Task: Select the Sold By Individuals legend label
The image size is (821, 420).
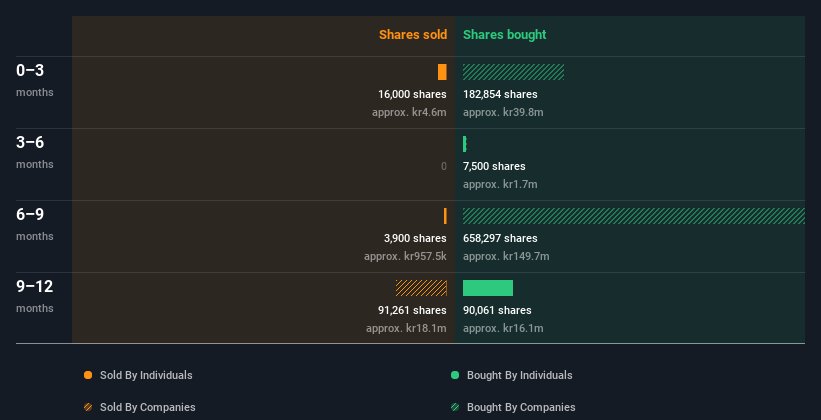Action: [x=146, y=375]
